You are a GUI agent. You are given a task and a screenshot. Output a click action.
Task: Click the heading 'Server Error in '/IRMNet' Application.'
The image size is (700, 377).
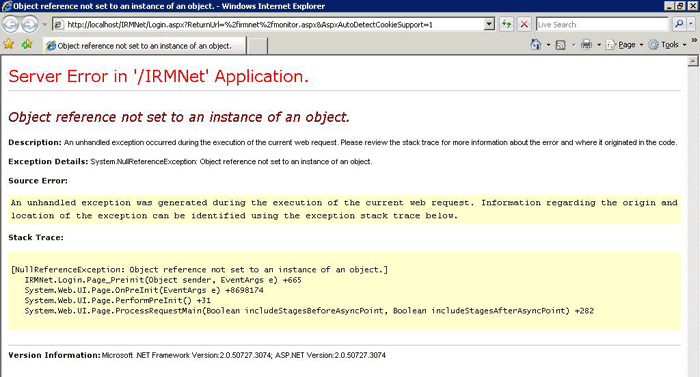tap(158, 76)
